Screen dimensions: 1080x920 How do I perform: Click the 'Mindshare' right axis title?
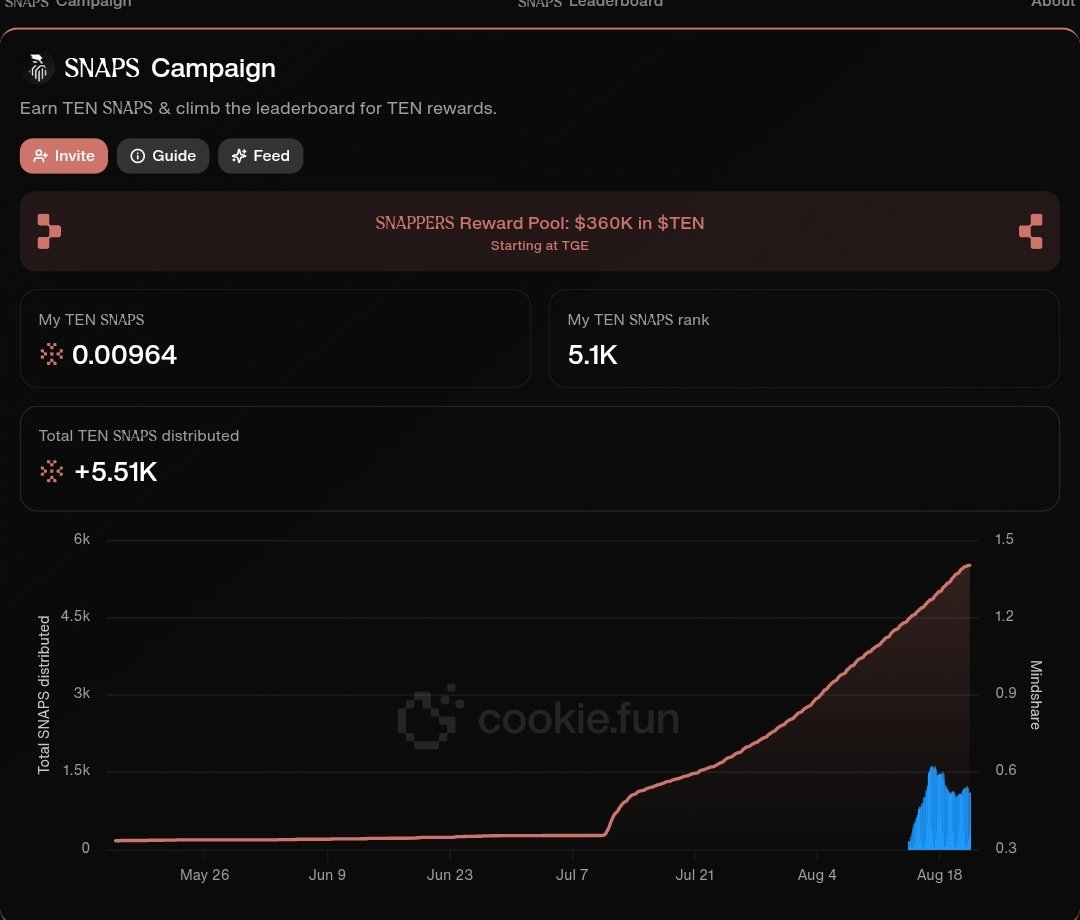(1035, 695)
